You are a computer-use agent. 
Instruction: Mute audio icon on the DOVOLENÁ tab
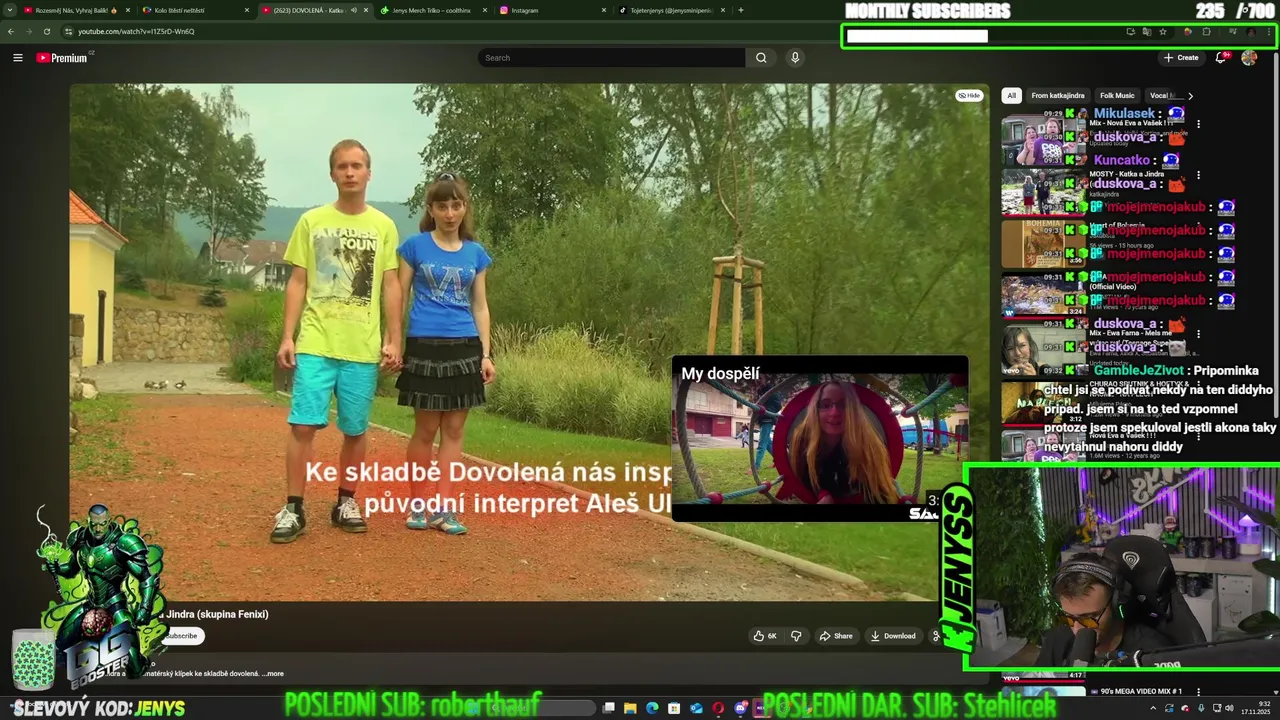[353, 10]
